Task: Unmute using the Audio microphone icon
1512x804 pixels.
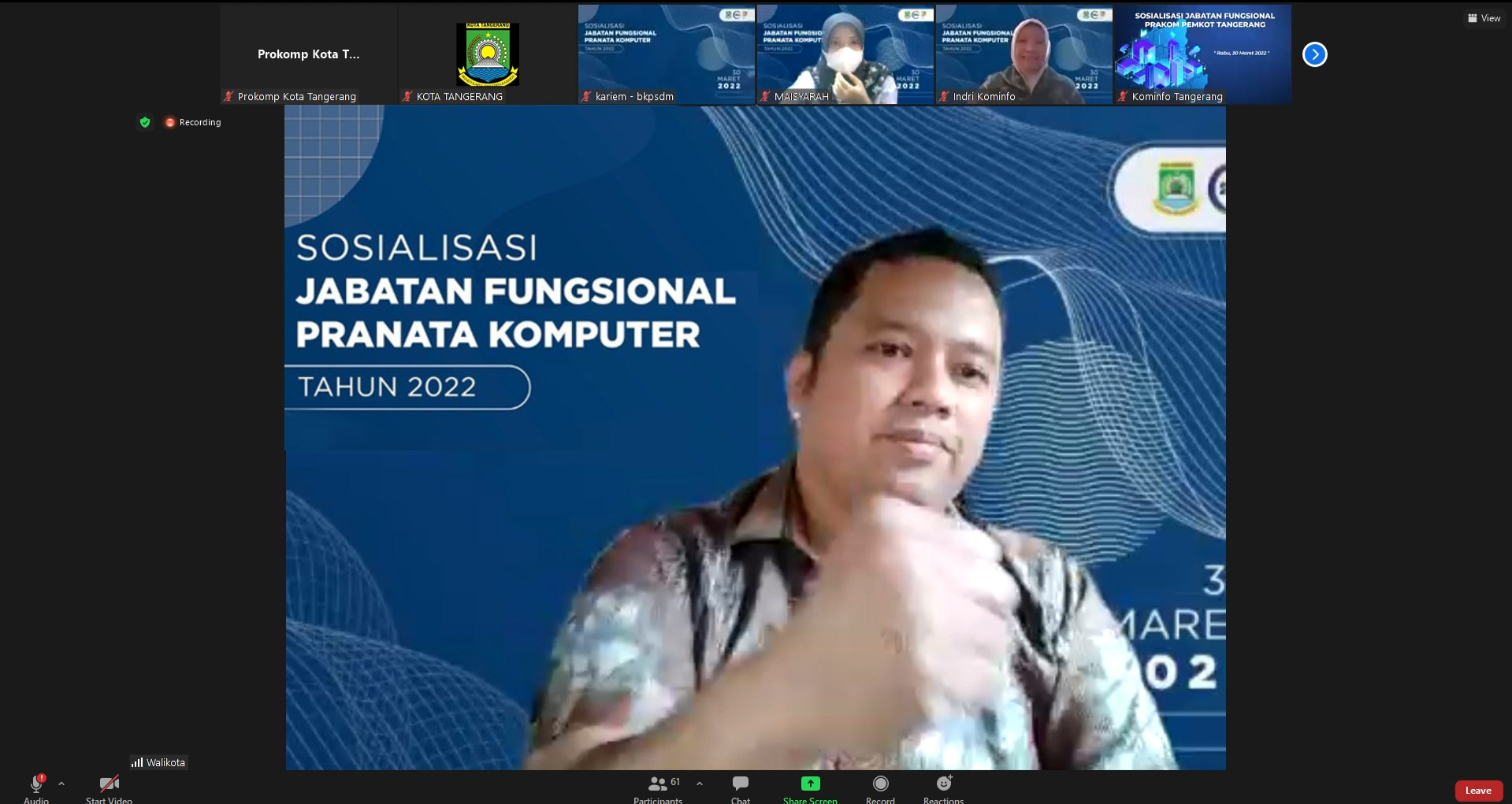Action: 36,784
